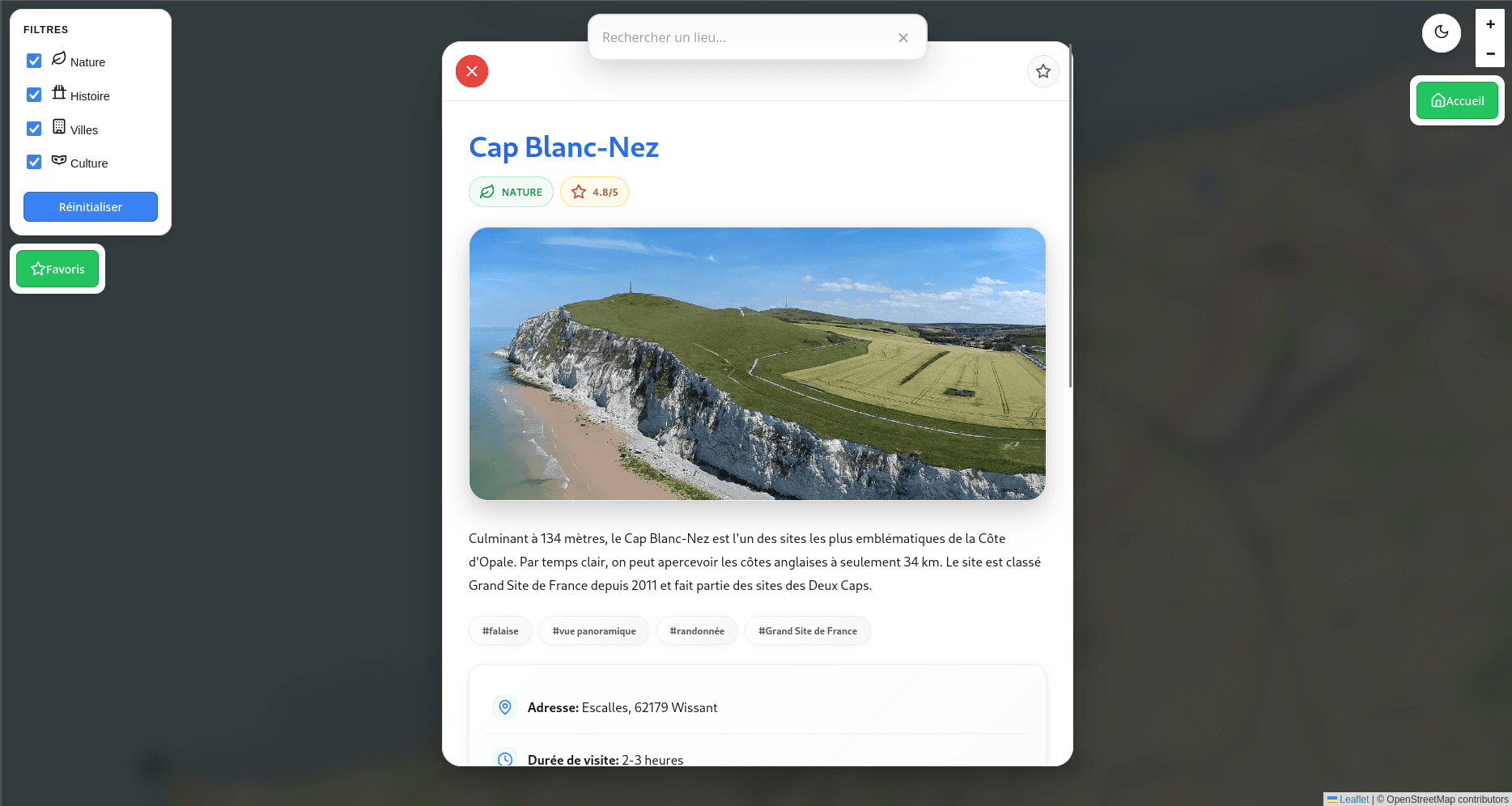
Task: Select the #falaise tag
Action: tap(500, 631)
